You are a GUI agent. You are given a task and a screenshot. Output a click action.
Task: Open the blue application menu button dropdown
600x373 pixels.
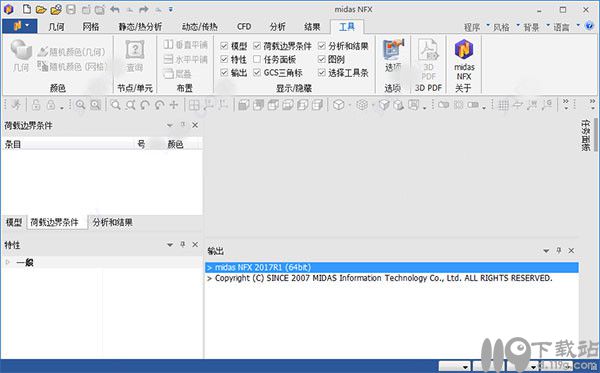point(20,26)
